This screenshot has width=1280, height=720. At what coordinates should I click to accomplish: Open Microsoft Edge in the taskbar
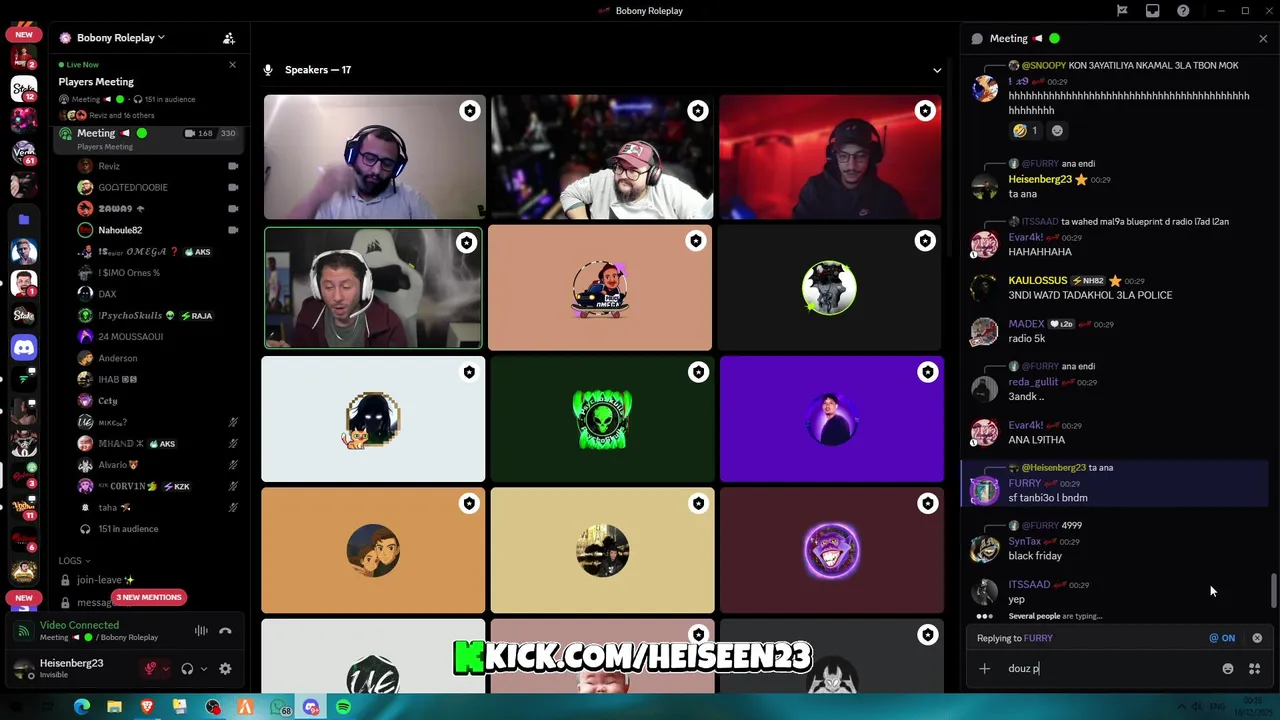[x=82, y=707]
